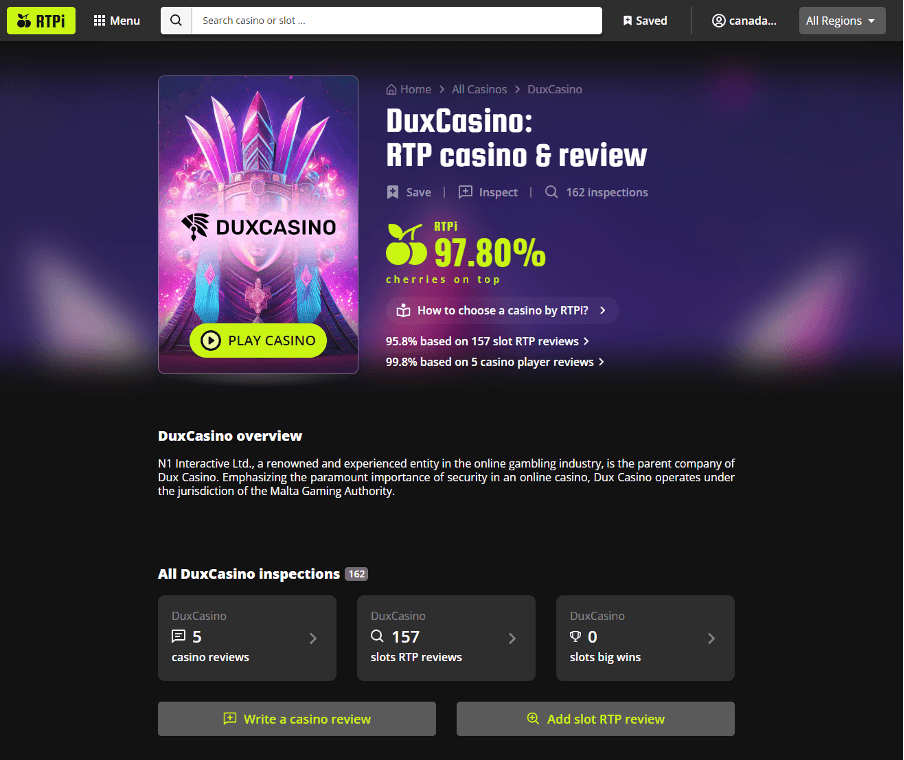This screenshot has width=904, height=760.
Task: Open How to choose a casino by RTPi
Action: tap(502, 310)
